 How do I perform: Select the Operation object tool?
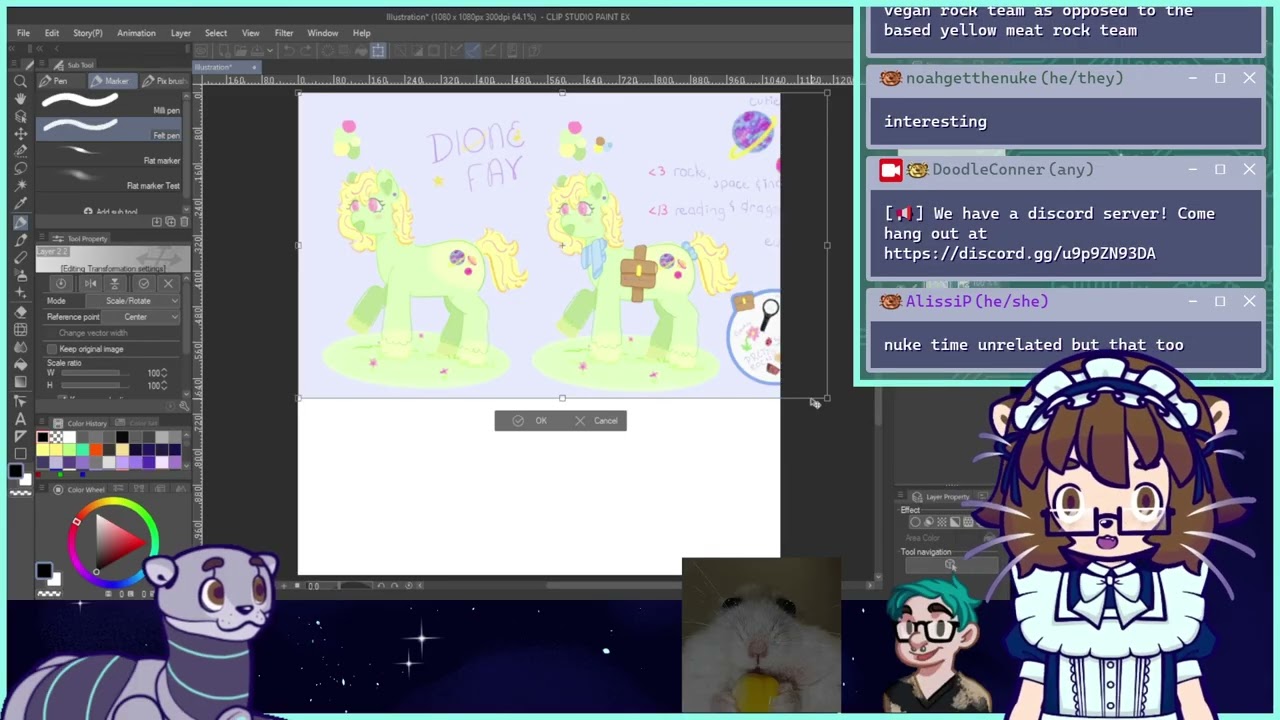[20, 116]
